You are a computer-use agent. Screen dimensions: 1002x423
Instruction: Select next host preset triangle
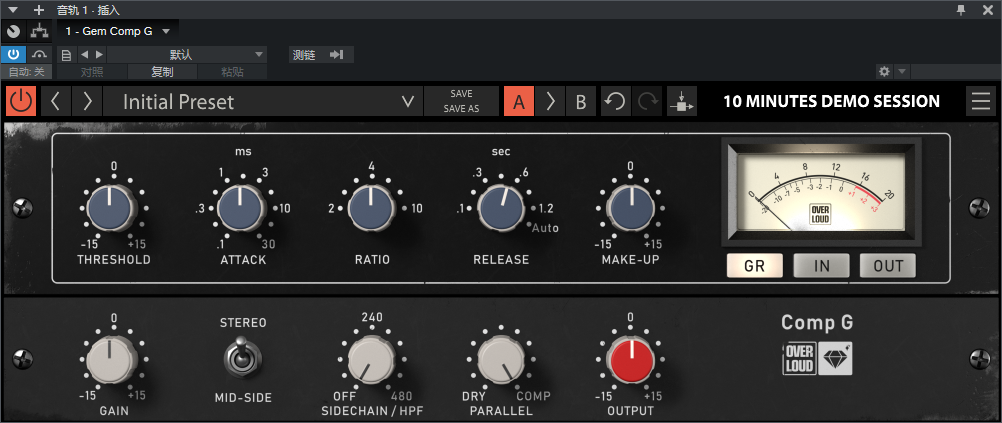click(98, 54)
